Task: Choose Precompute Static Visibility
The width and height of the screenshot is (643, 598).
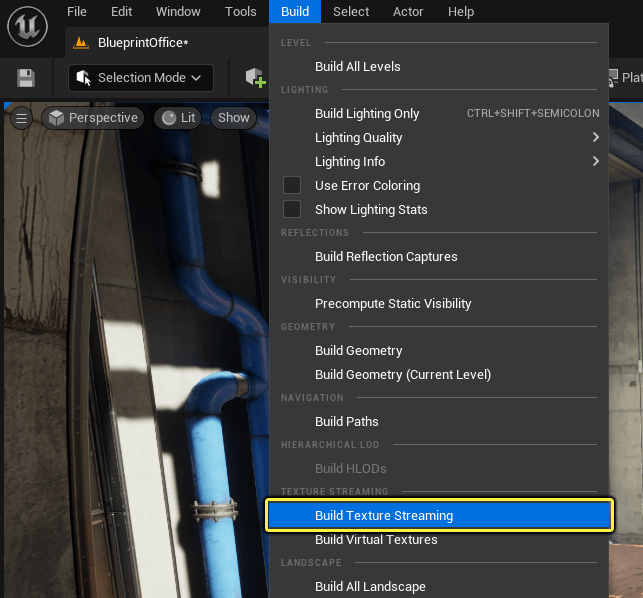Action: (439, 304)
